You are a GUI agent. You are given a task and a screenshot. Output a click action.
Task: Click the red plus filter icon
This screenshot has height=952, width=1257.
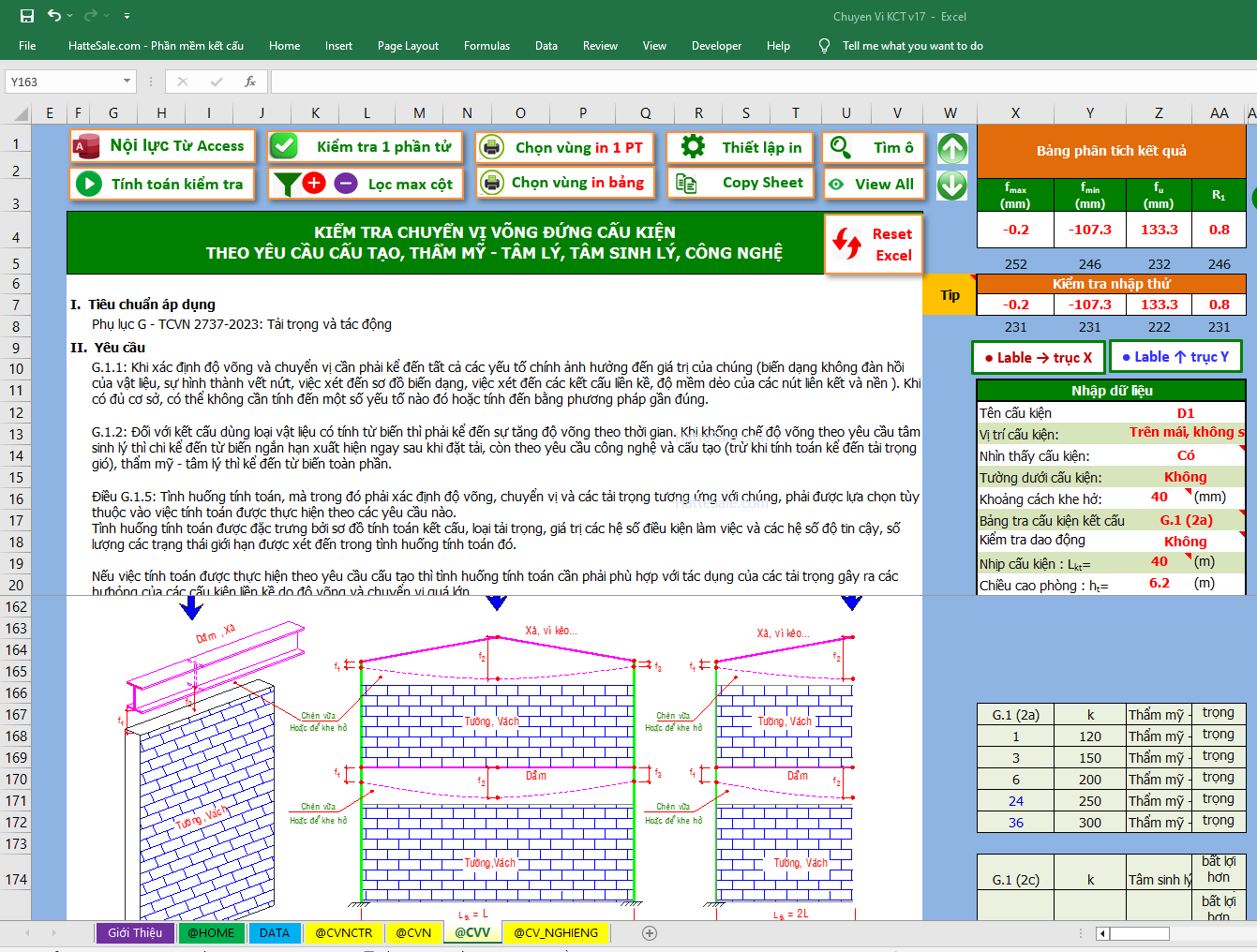pyautogui.click(x=315, y=183)
